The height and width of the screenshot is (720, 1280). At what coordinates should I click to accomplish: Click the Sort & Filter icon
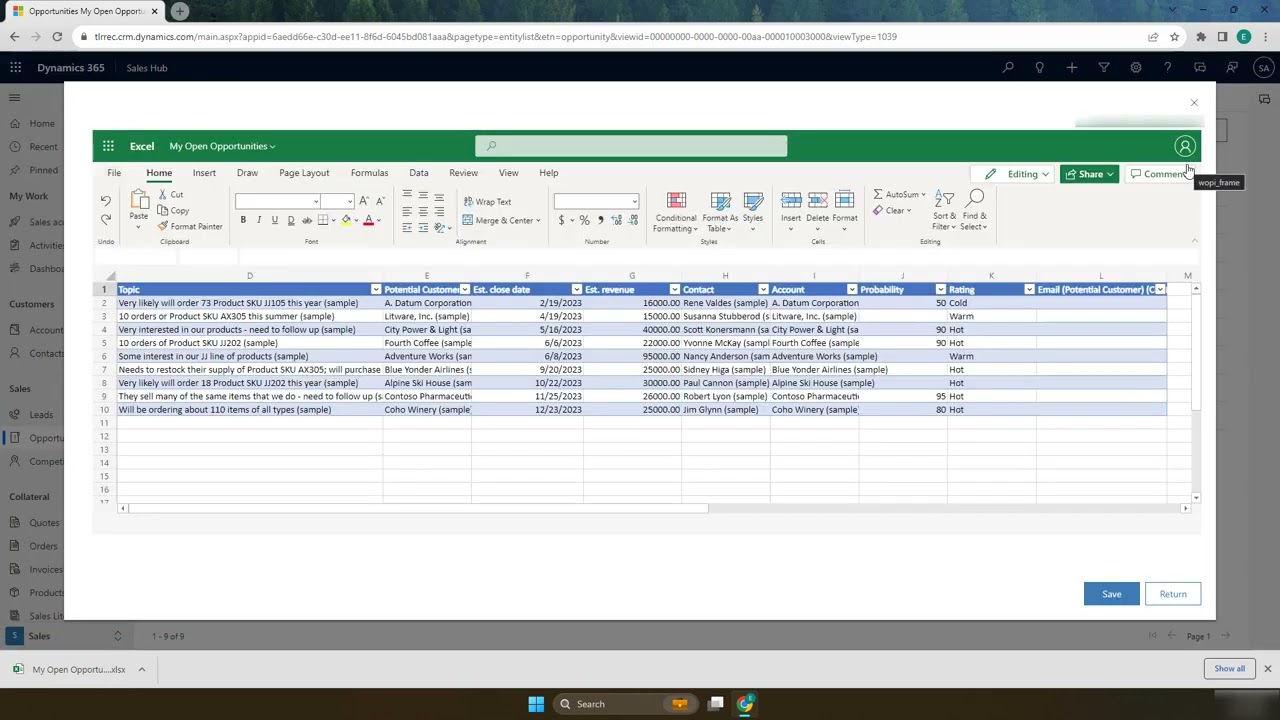pos(944,198)
